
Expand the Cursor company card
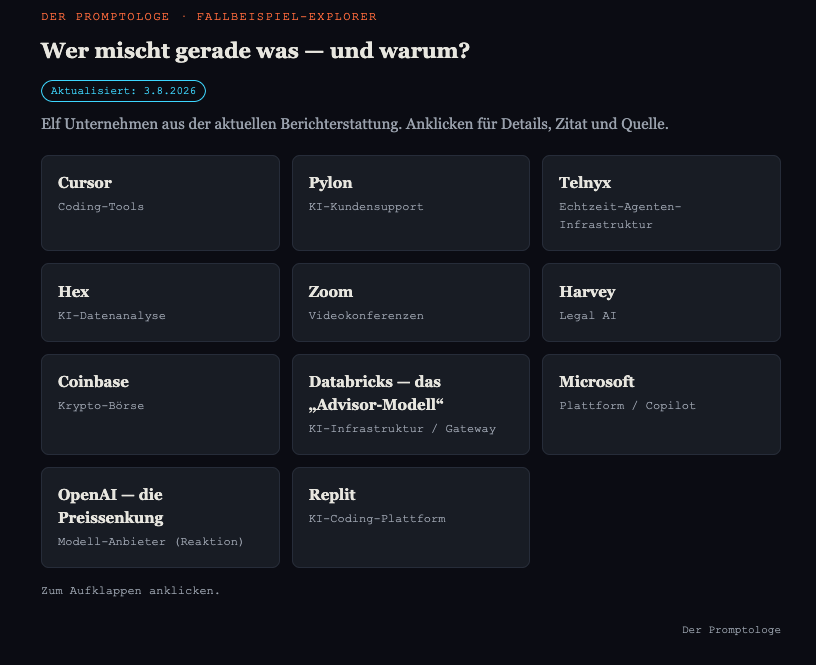160,203
